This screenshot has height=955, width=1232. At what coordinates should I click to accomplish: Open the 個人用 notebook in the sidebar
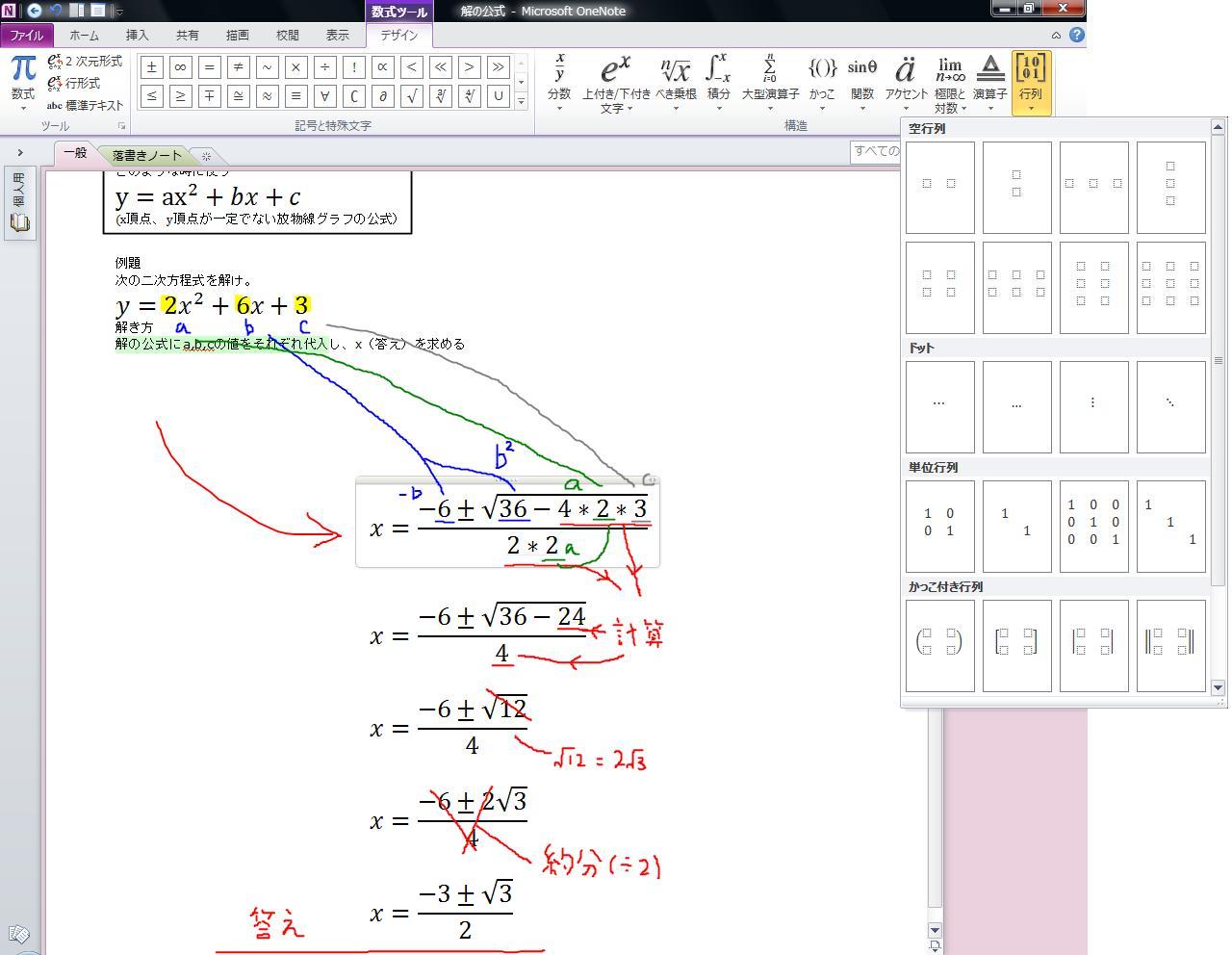click(x=19, y=202)
